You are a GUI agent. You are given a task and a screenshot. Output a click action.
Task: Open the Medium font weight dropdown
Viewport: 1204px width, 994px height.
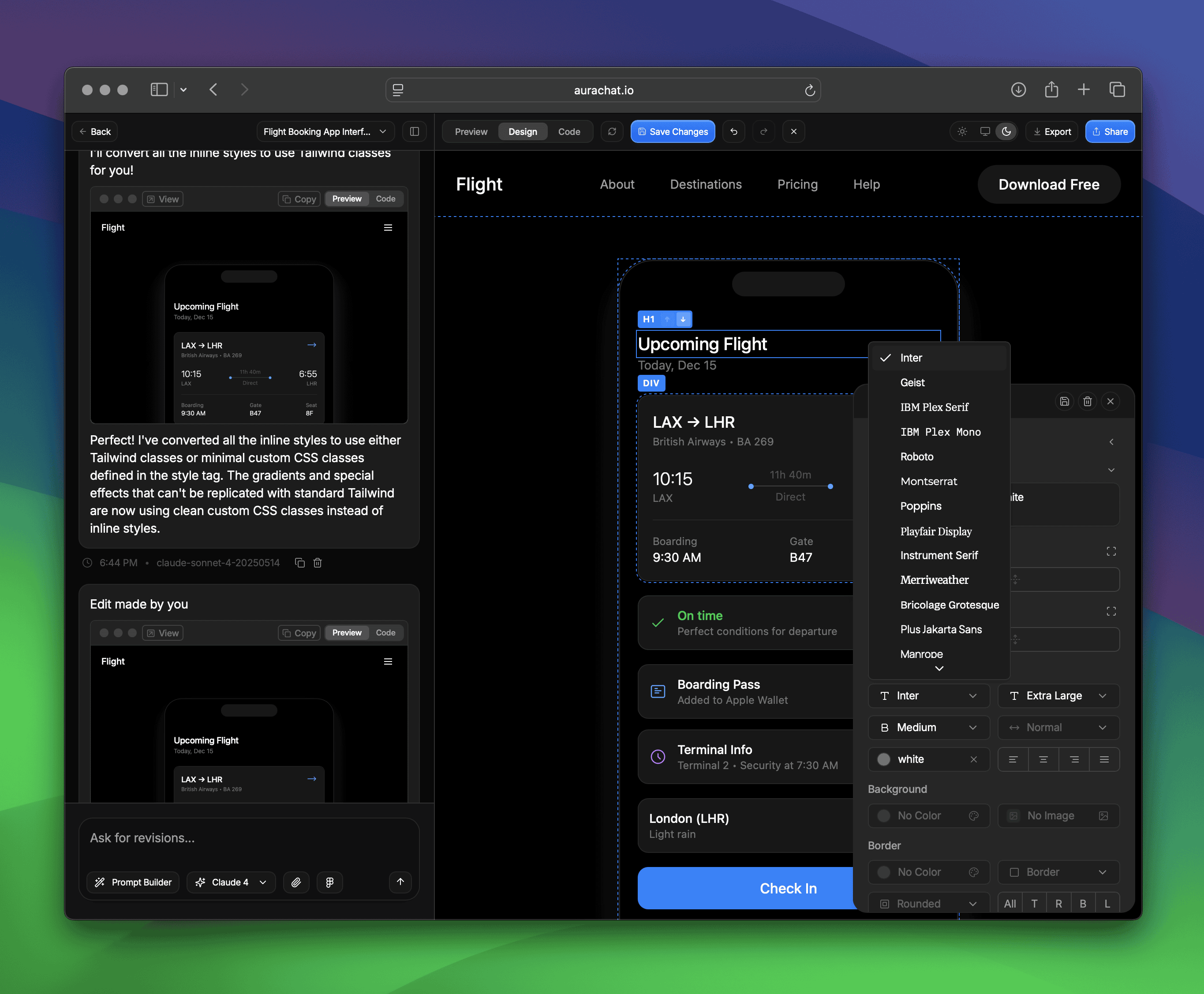929,727
